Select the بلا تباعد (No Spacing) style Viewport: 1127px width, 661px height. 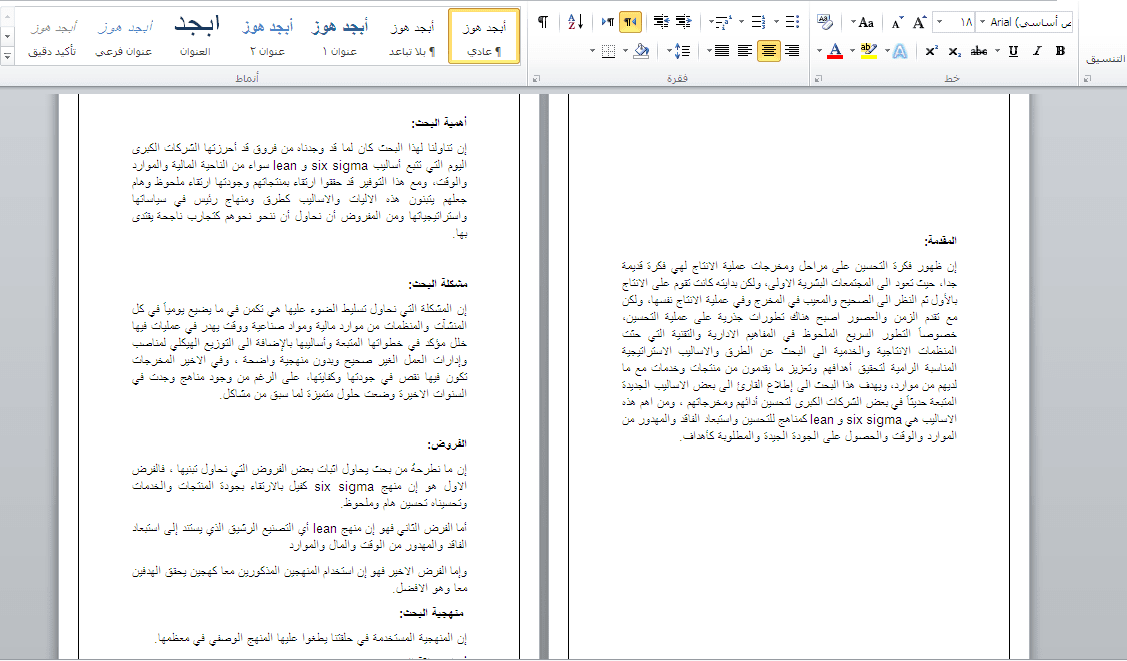click(x=412, y=37)
